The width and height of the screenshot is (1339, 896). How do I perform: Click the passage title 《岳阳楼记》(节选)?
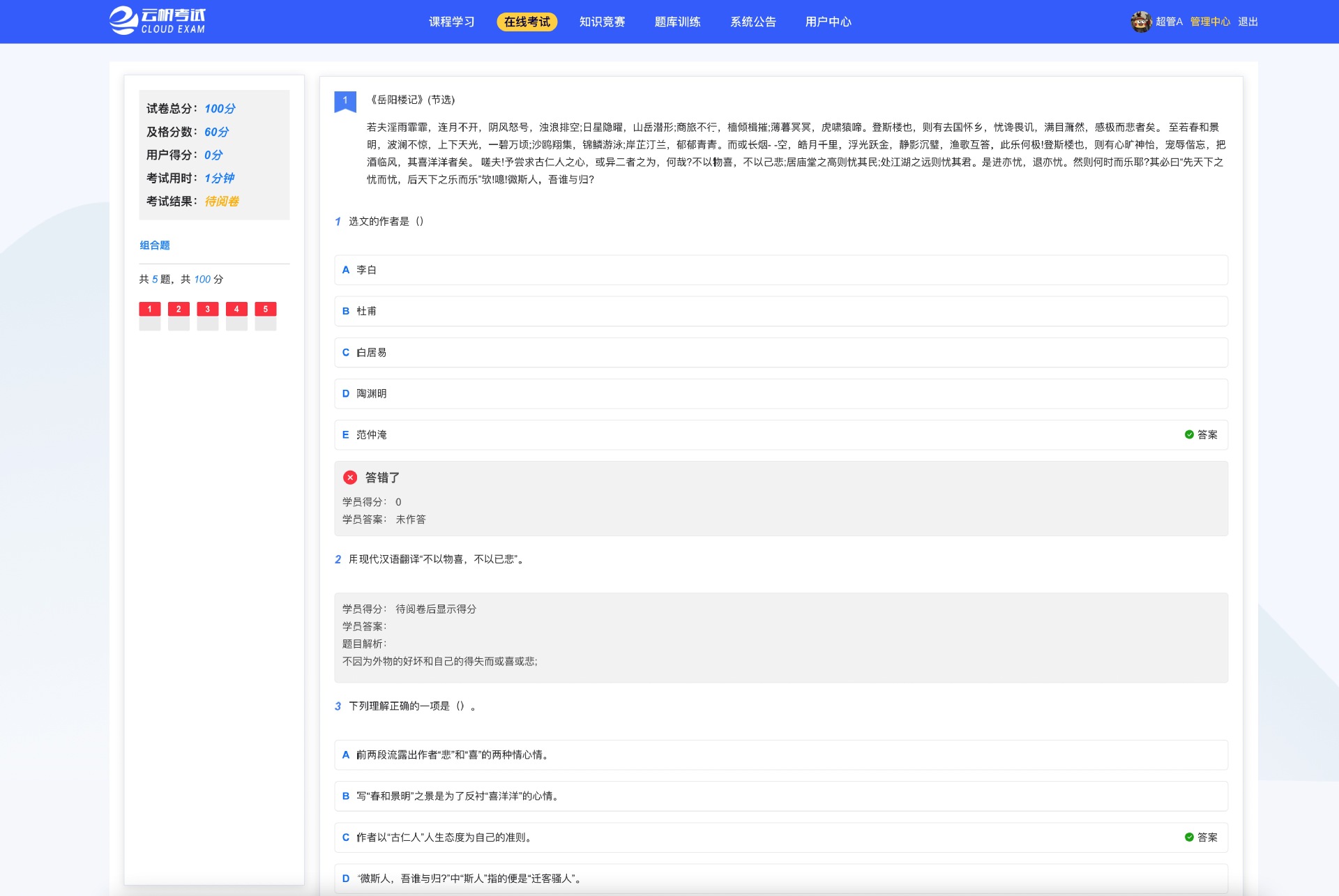411,100
